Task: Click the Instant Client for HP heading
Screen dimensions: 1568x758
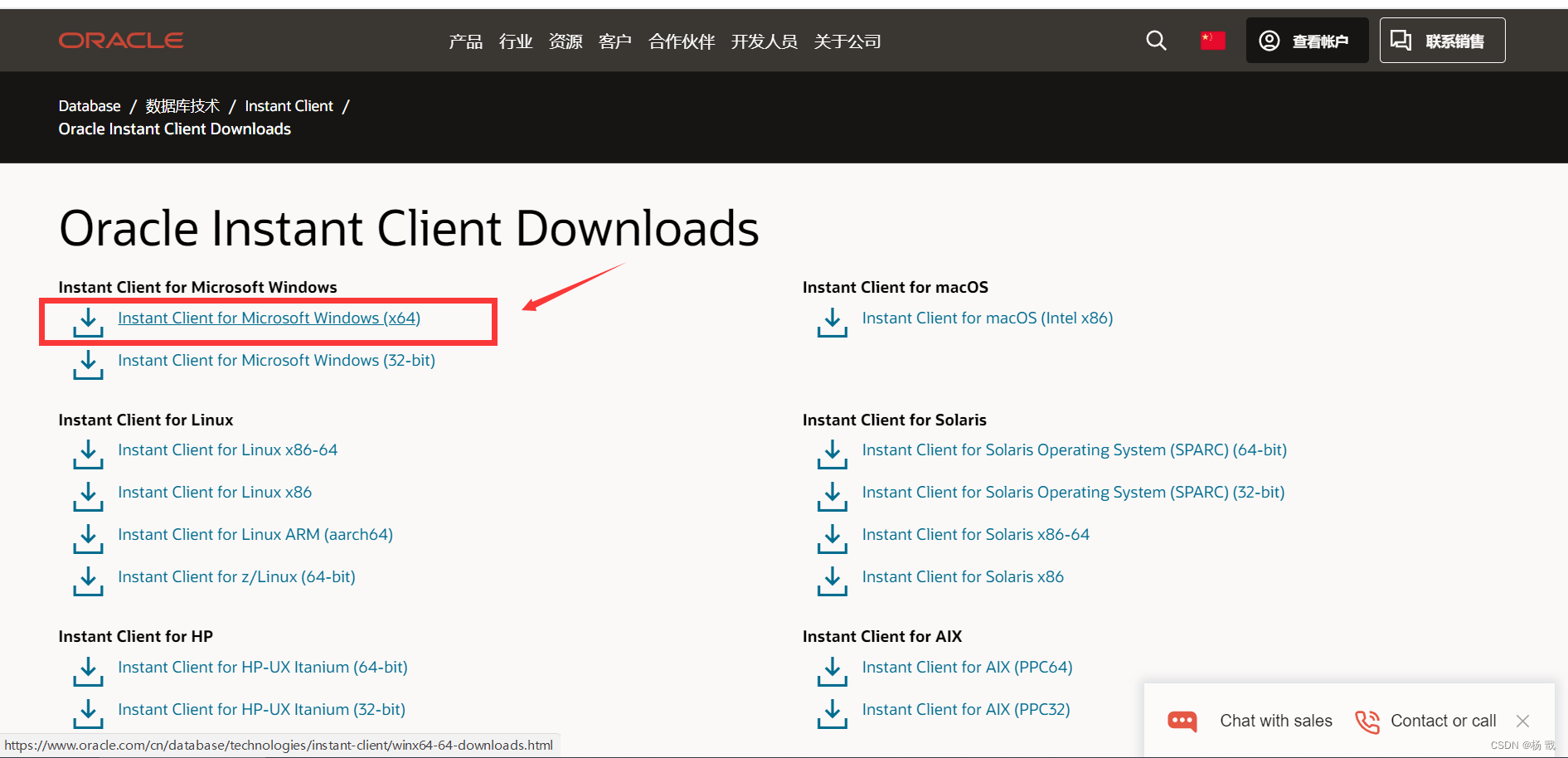Action: 136,637
